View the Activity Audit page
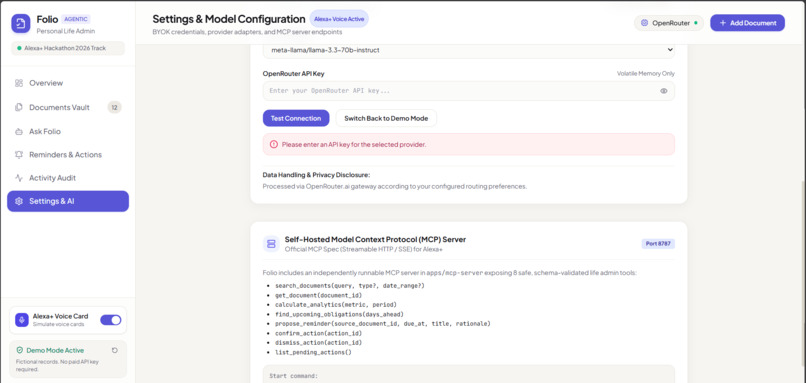This screenshot has height=383, width=806. (68, 178)
